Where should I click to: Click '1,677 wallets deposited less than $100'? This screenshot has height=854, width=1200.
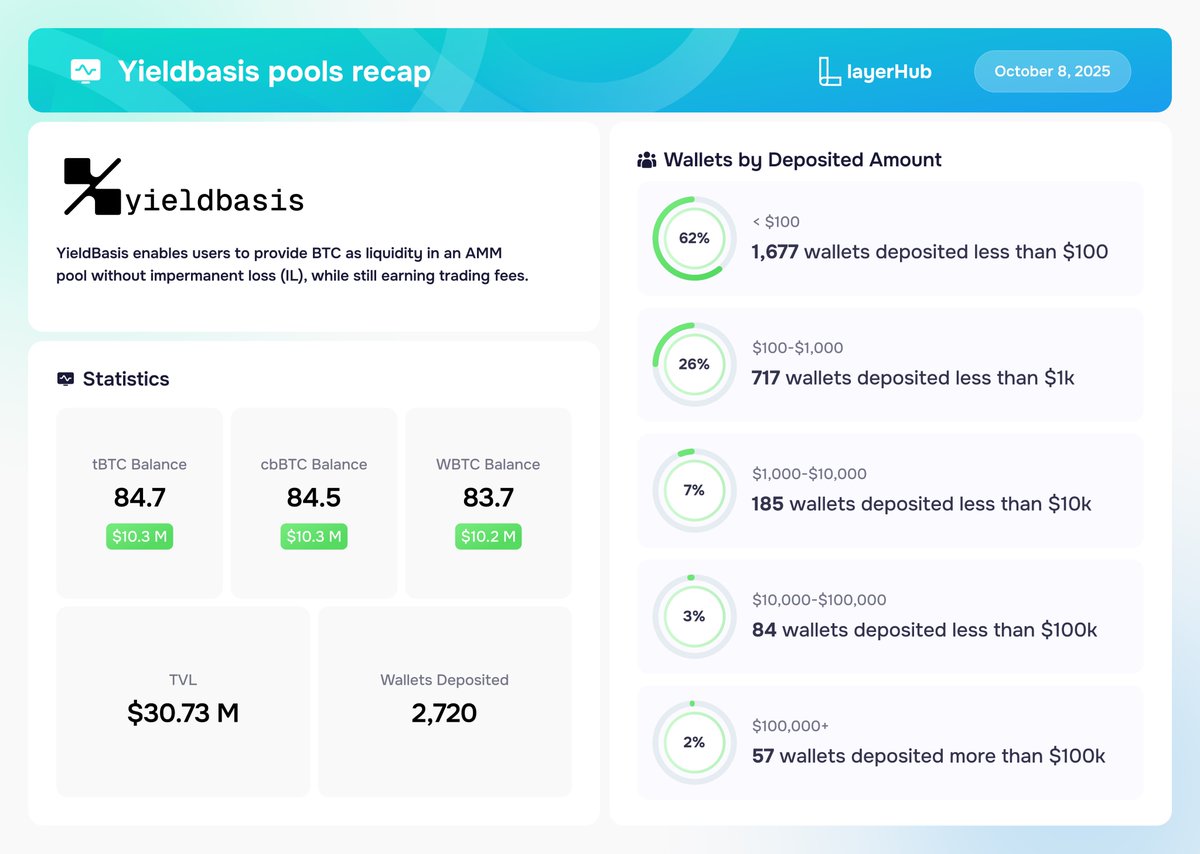tap(930, 252)
